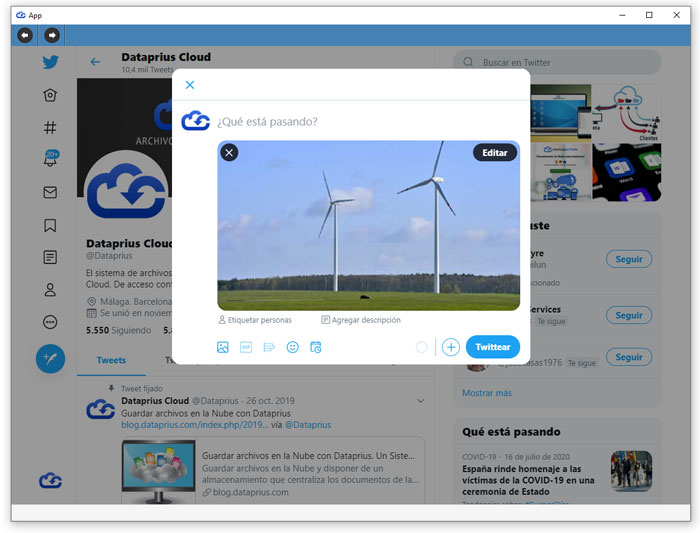
Task: Open Notifications bell icon
Action: 50,158
